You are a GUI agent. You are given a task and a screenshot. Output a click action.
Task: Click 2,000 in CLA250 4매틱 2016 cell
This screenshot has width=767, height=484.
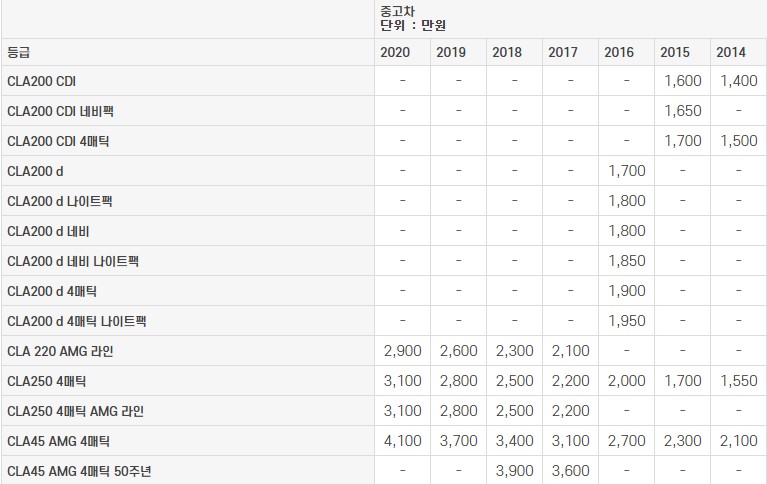pyautogui.click(x=627, y=381)
